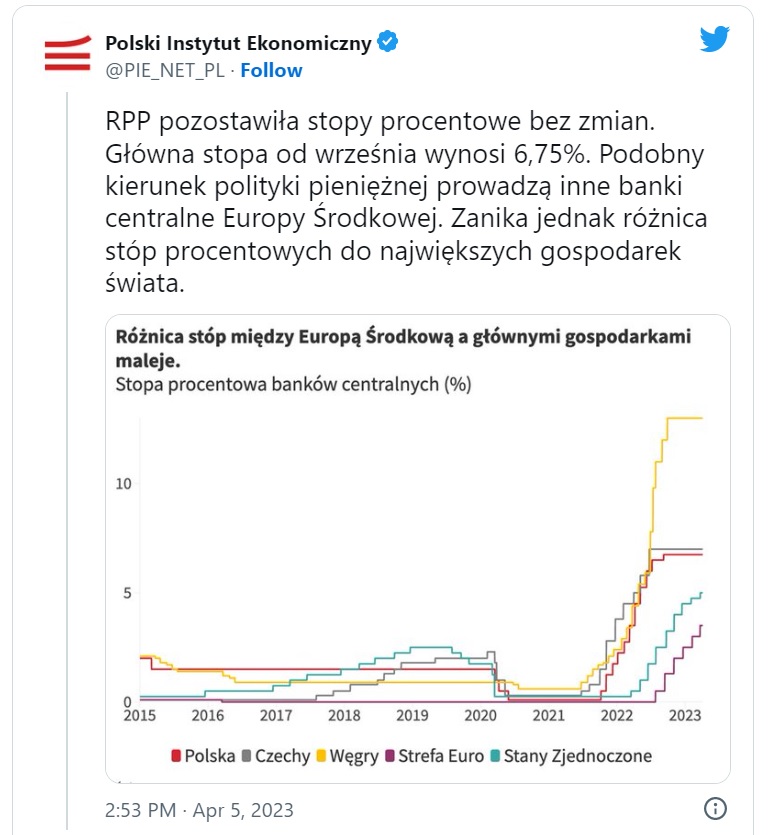Screen dimensions: 772x835
Task: Click the chart title about Europa Środkowa
Action: pos(403,348)
